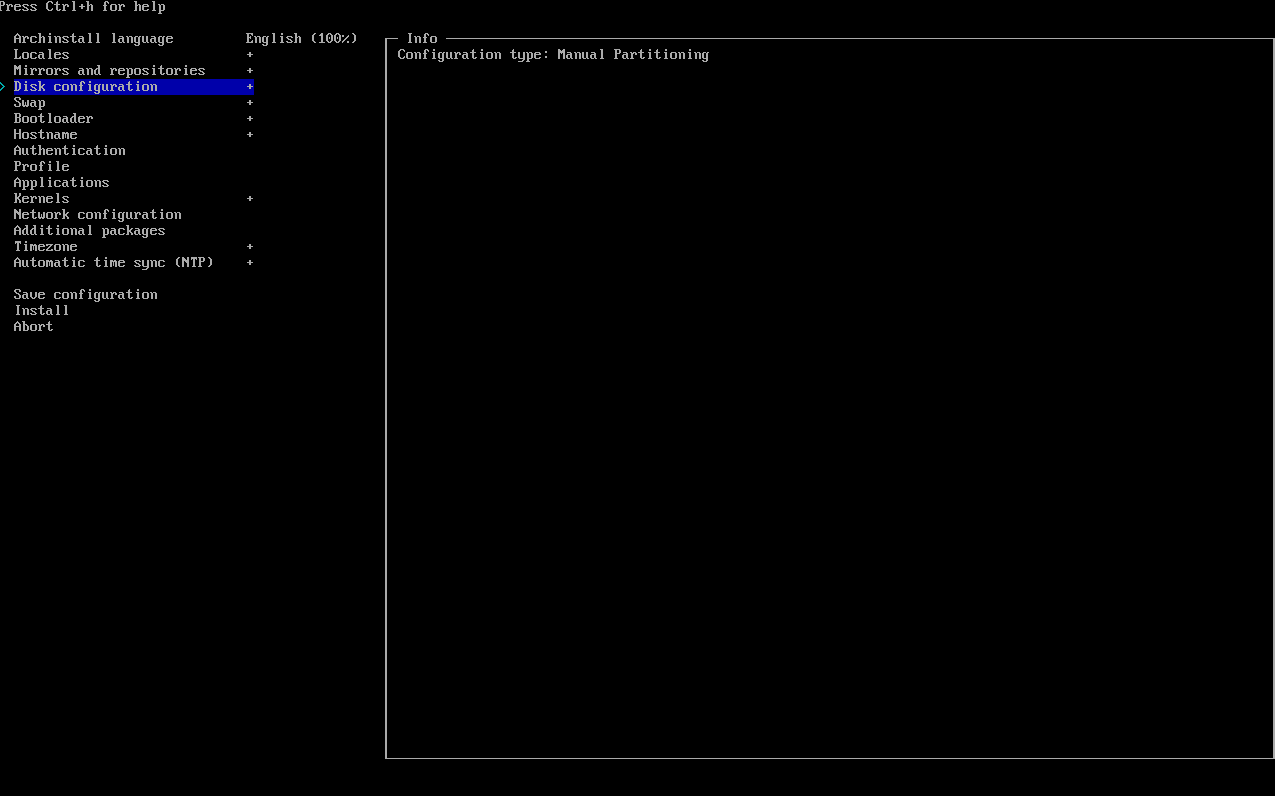Screen dimensions: 1275x796
Task: Open Additional packages entry
Action: 89,230
